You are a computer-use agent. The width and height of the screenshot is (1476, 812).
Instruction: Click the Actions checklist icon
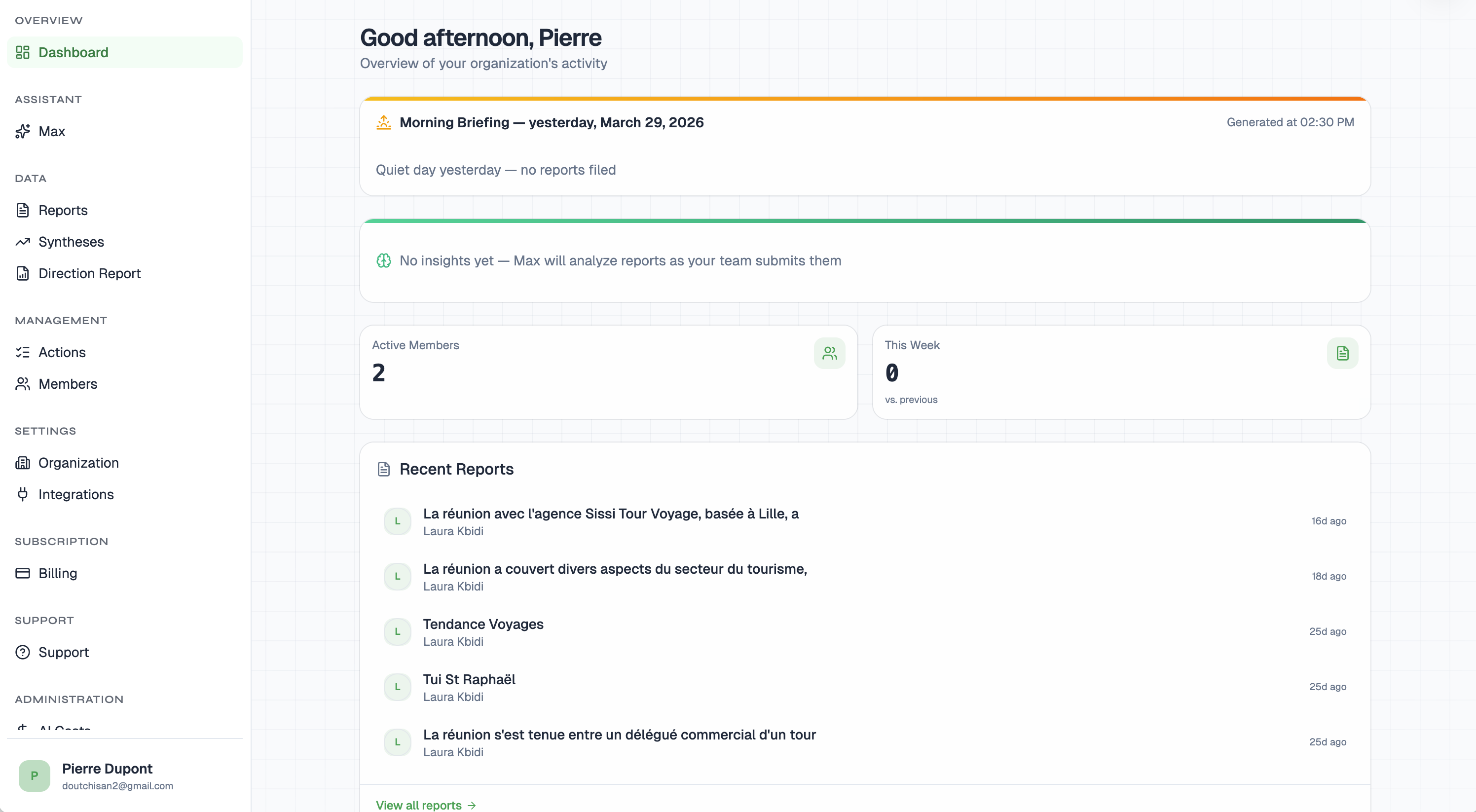click(x=22, y=352)
